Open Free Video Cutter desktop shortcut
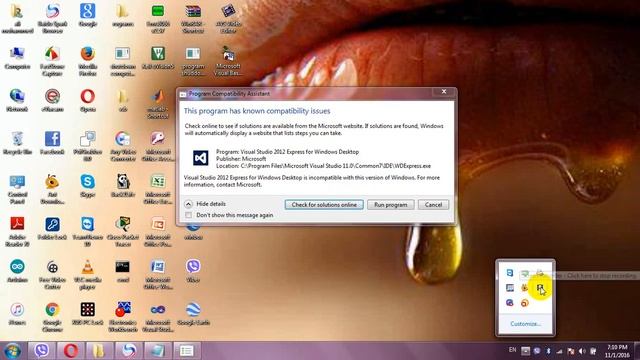The height and width of the screenshot is (360, 640). [x=52, y=274]
